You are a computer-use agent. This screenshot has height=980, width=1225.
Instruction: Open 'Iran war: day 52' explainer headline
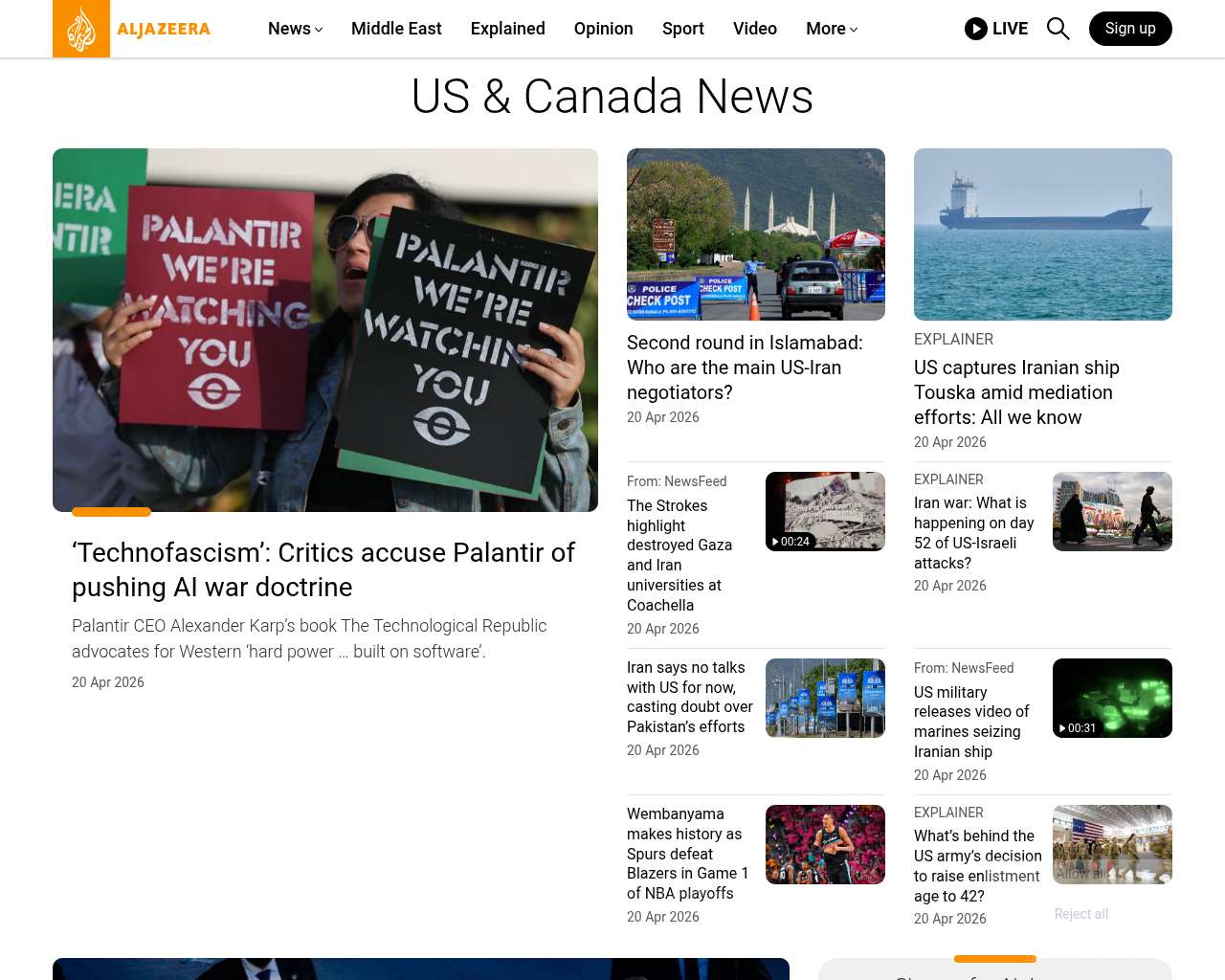(x=974, y=533)
